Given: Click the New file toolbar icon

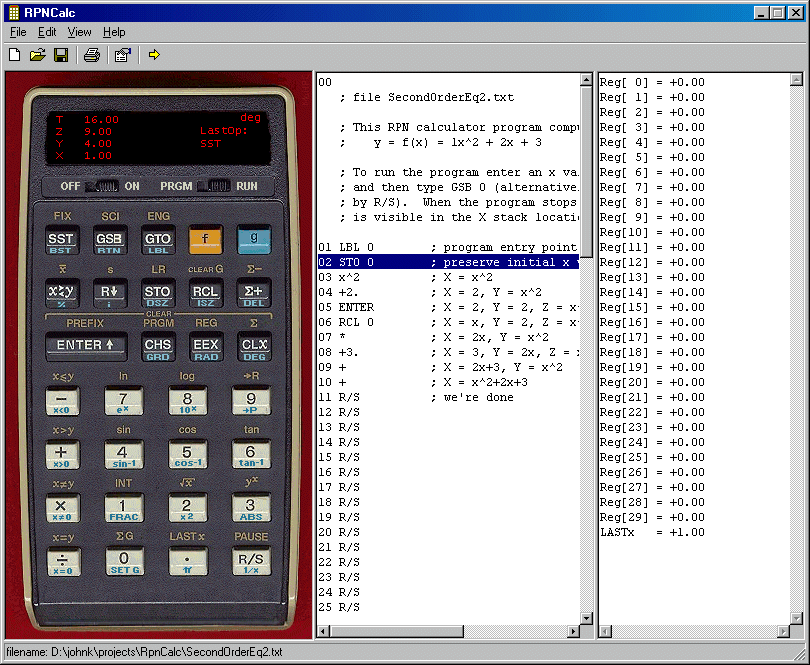Looking at the screenshot, I should pos(15,55).
